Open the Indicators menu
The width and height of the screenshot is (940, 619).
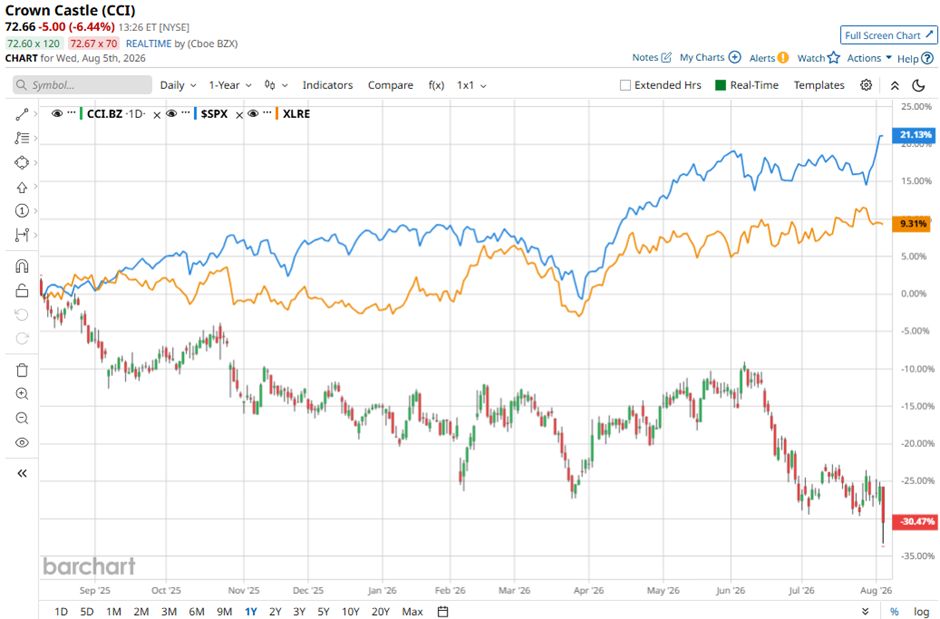coord(327,85)
